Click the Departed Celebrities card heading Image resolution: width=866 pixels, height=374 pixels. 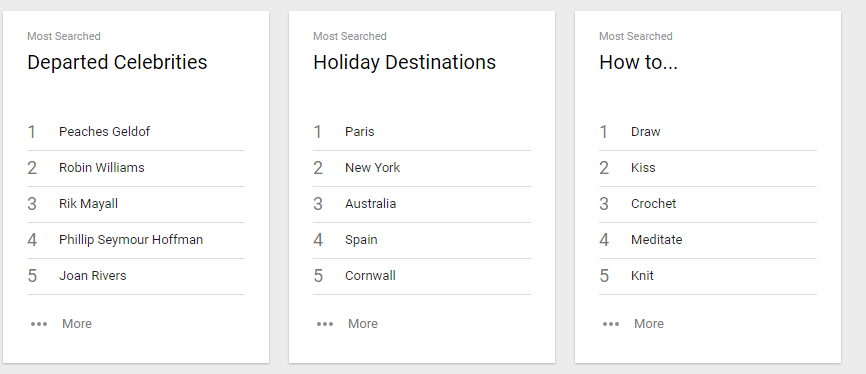(117, 62)
